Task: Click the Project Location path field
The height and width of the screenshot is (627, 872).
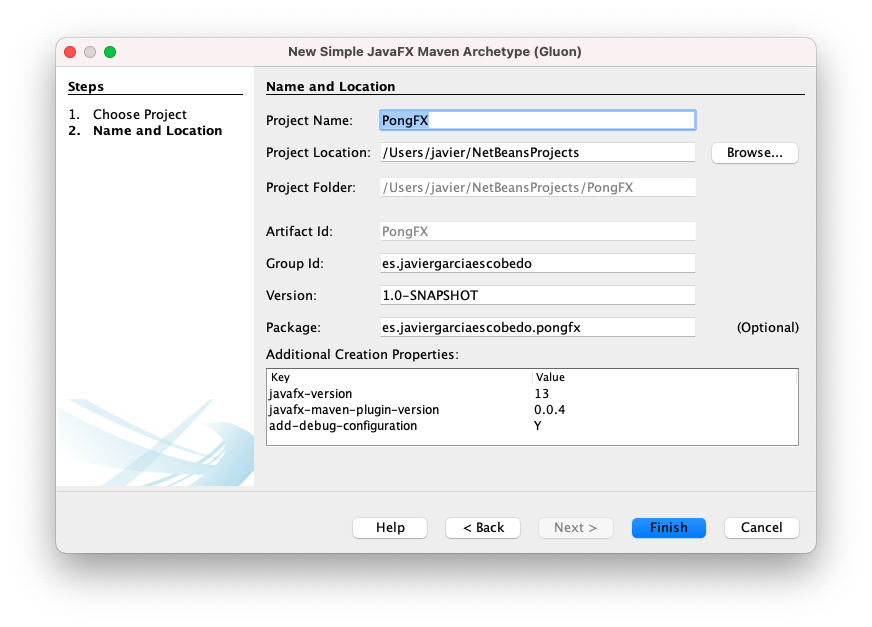Action: pyautogui.click(x=537, y=153)
